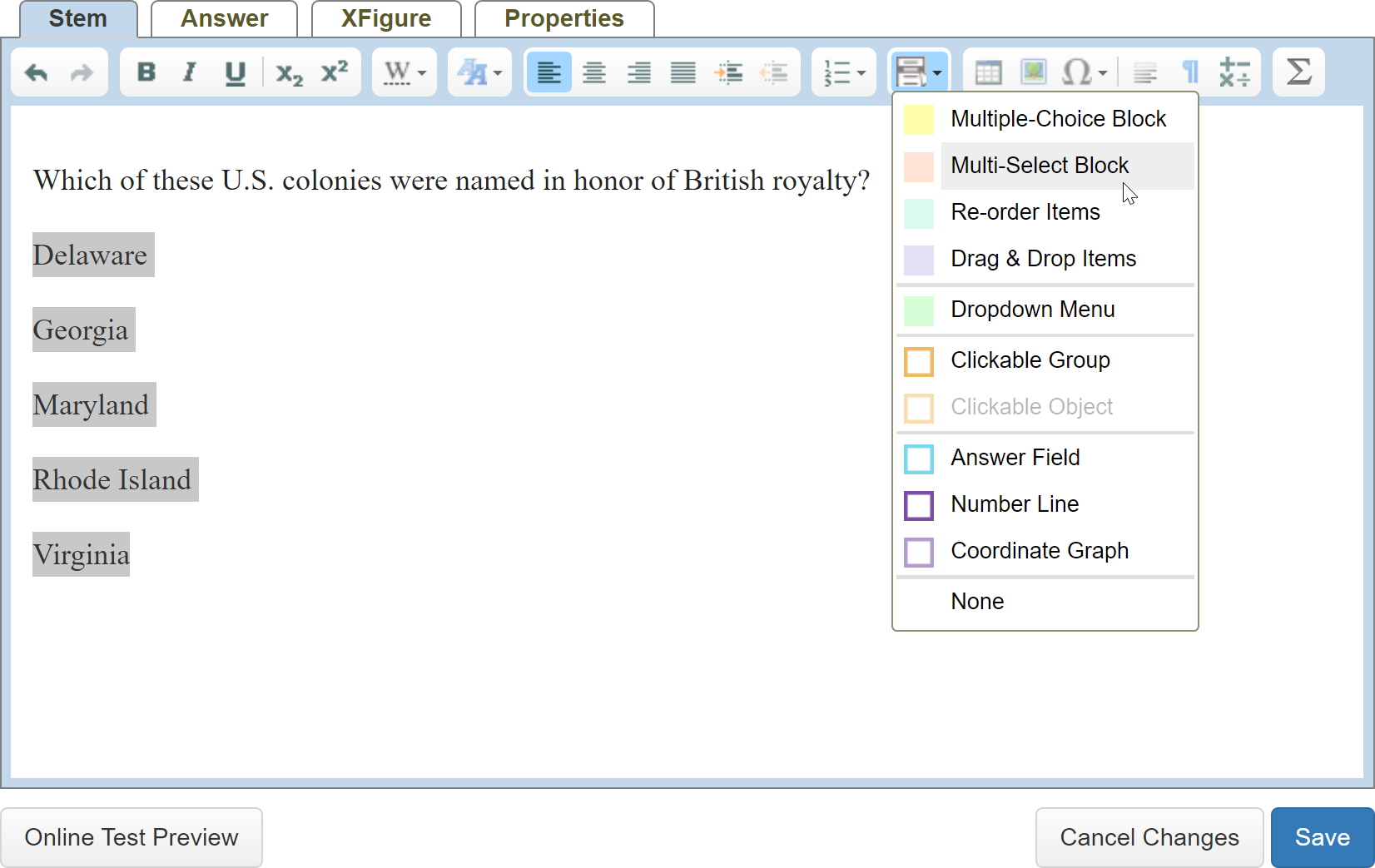The height and width of the screenshot is (868, 1375).
Task: Choose Number Line
Action: coord(1045,504)
